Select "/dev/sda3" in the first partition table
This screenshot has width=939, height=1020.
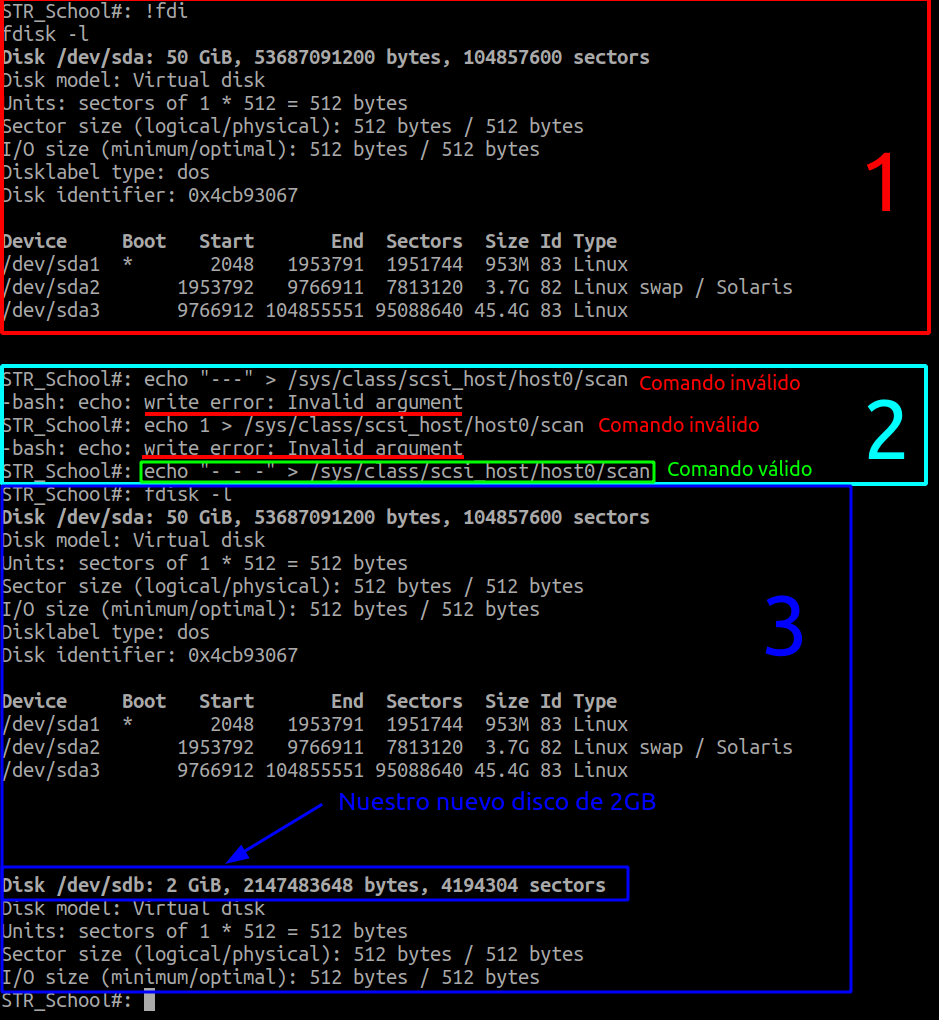click(x=51, y=310)
